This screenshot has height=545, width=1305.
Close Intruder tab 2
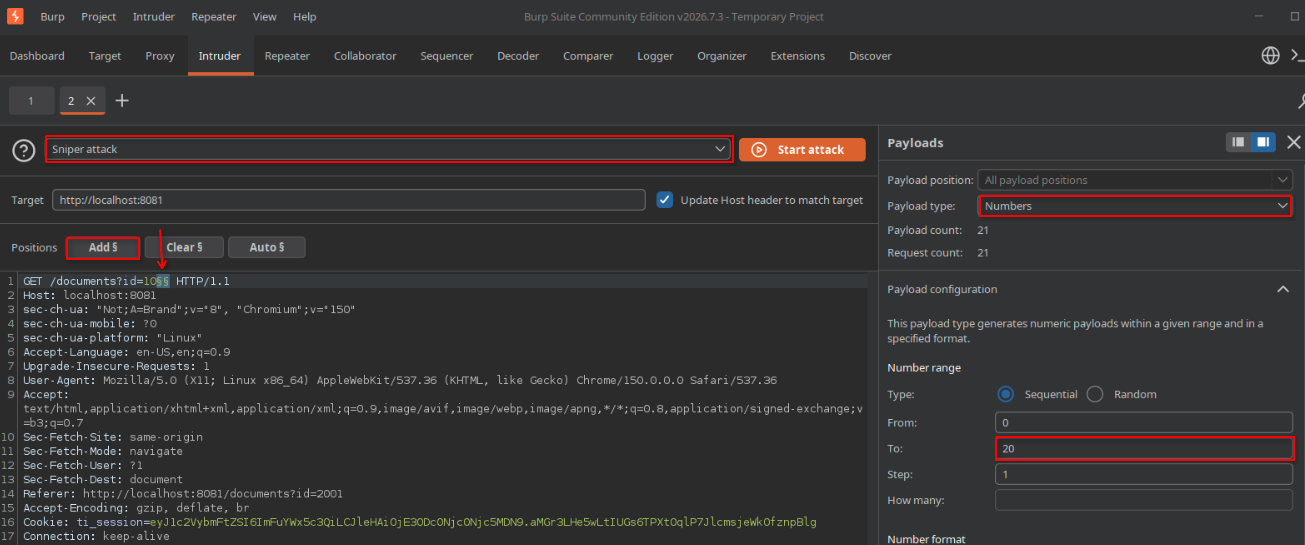90,101
